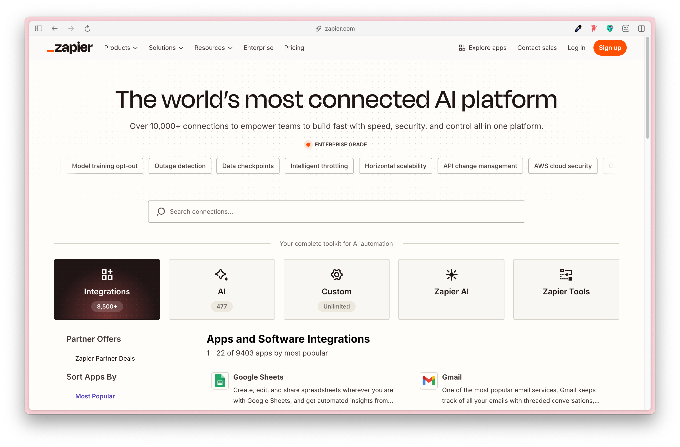Image resolution: width=680 pixels, height=447 pixels.
Task: Click the Zapier logo
Action: [70, 48]
